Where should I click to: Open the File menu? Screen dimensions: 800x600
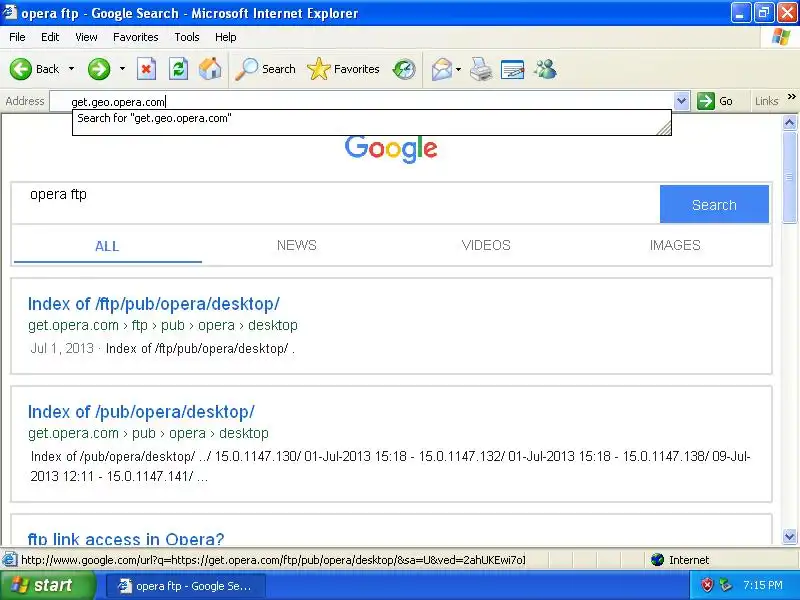point(17,37)
